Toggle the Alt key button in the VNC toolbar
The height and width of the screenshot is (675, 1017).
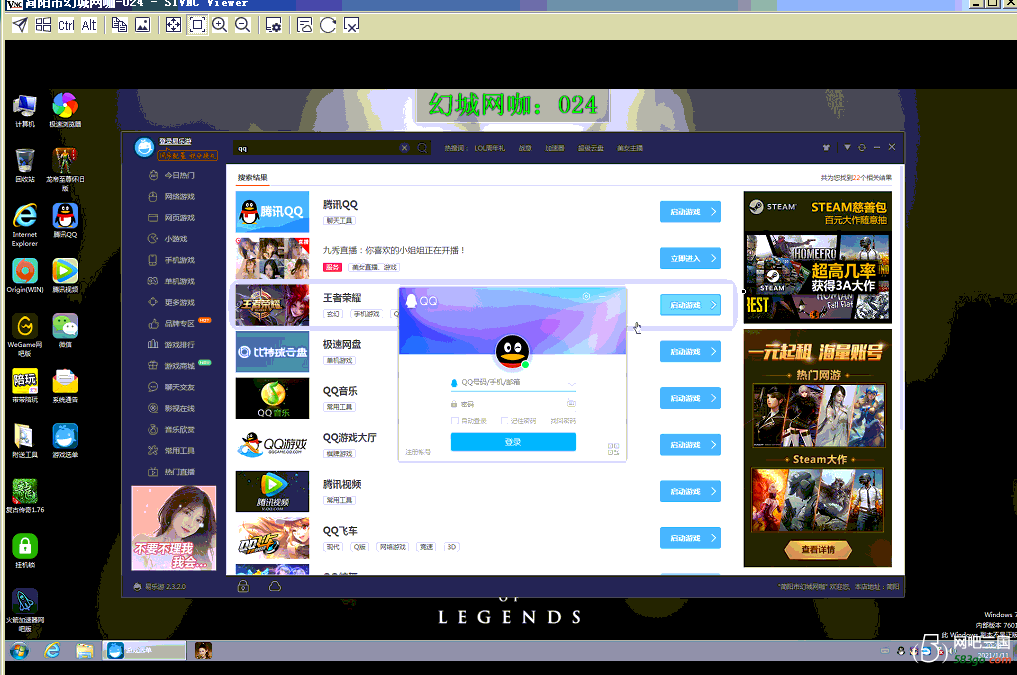point(89,25)
